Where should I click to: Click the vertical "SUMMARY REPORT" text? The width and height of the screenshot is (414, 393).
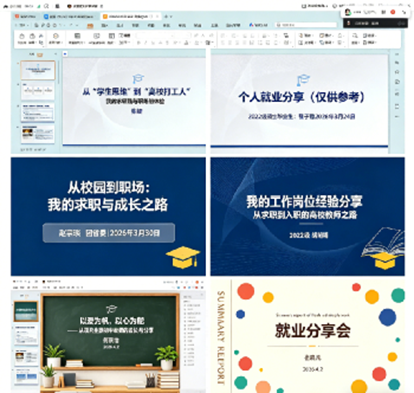(221, 338)
